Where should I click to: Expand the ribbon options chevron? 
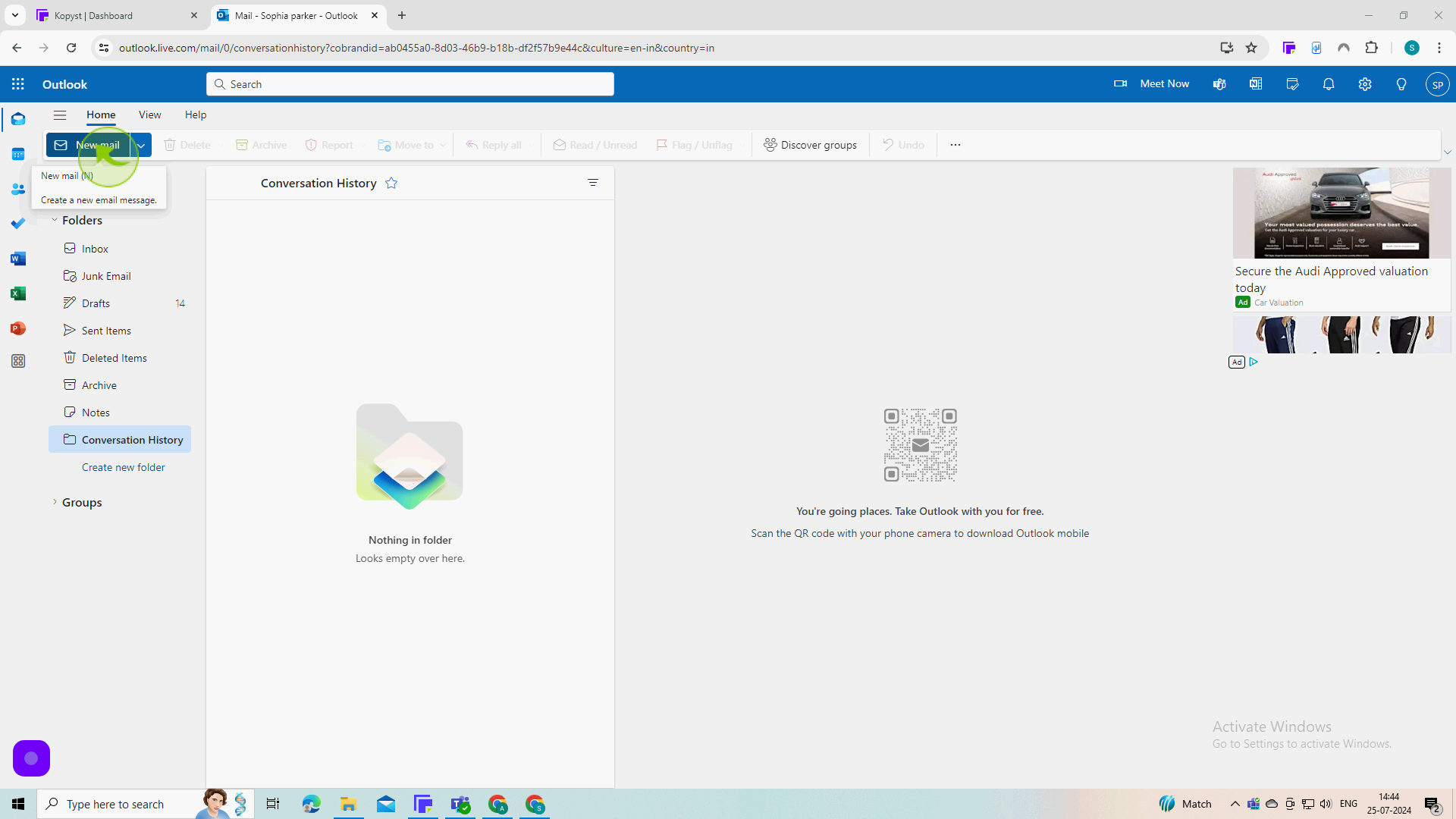1448,152
